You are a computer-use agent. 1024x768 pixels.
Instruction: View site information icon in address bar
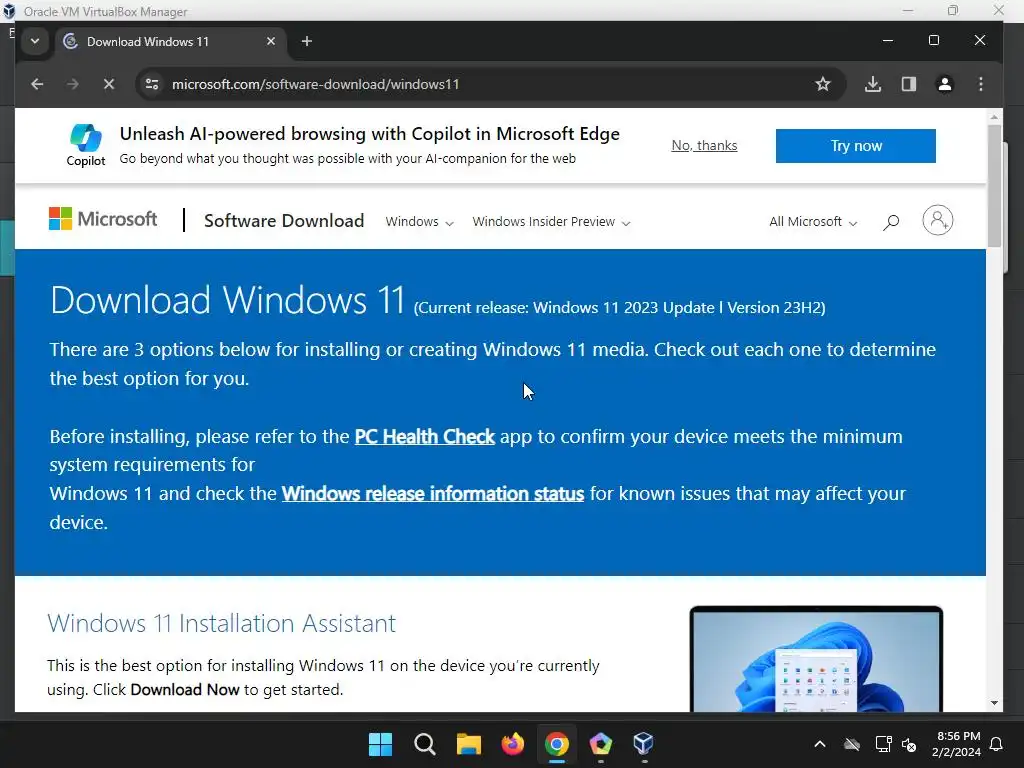click(x=152, y=84)
